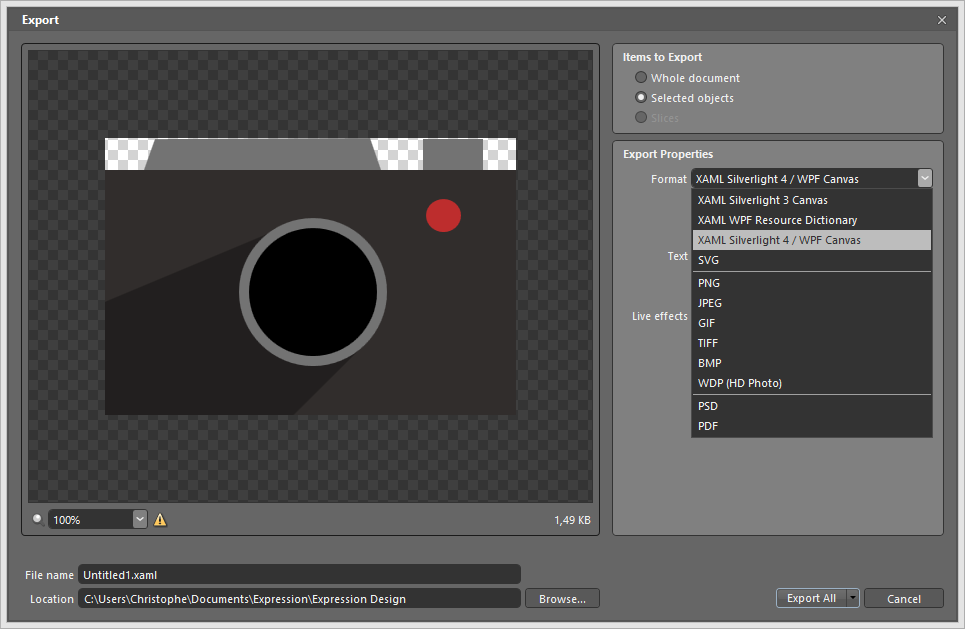Choose PDF from the format list
965x629 pixels.
708,426
